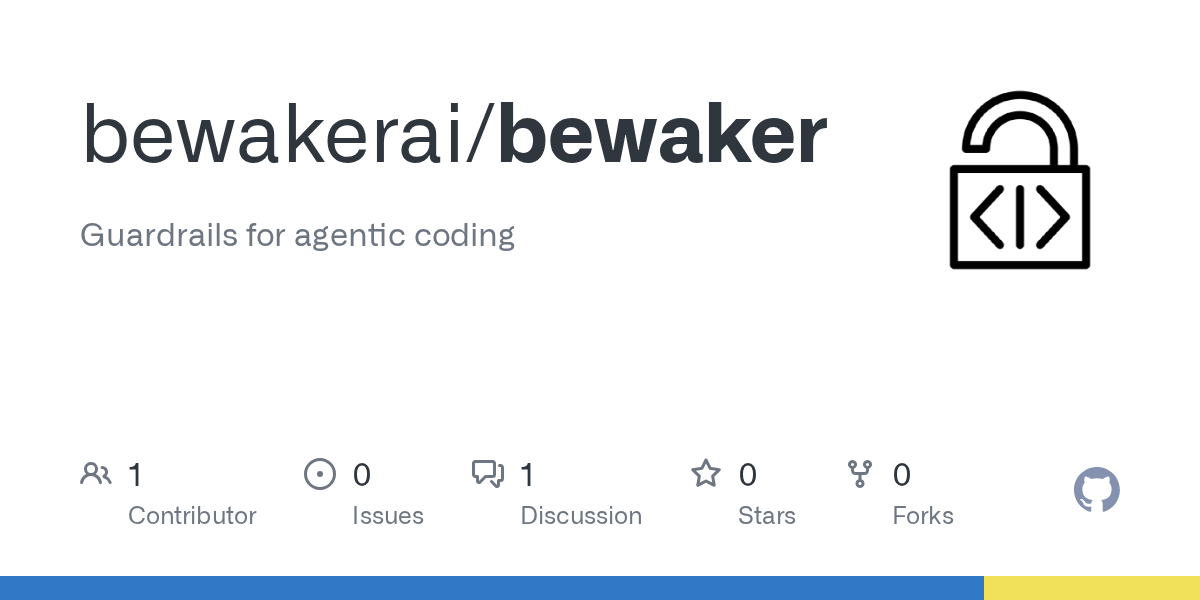
Task: Select the Stars label
Action: coord(766,516)
